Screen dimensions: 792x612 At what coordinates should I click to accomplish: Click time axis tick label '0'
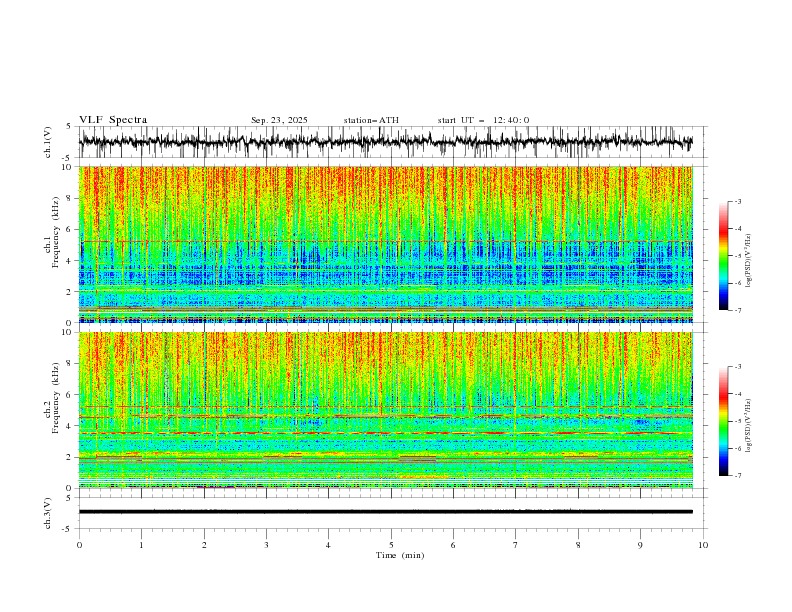tap(79, 545)
